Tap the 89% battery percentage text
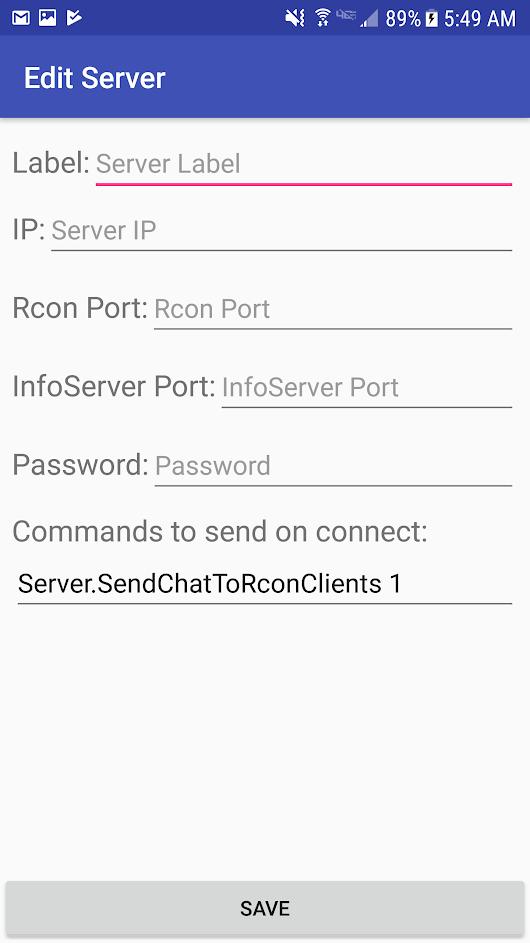 (x=402, y=19)
